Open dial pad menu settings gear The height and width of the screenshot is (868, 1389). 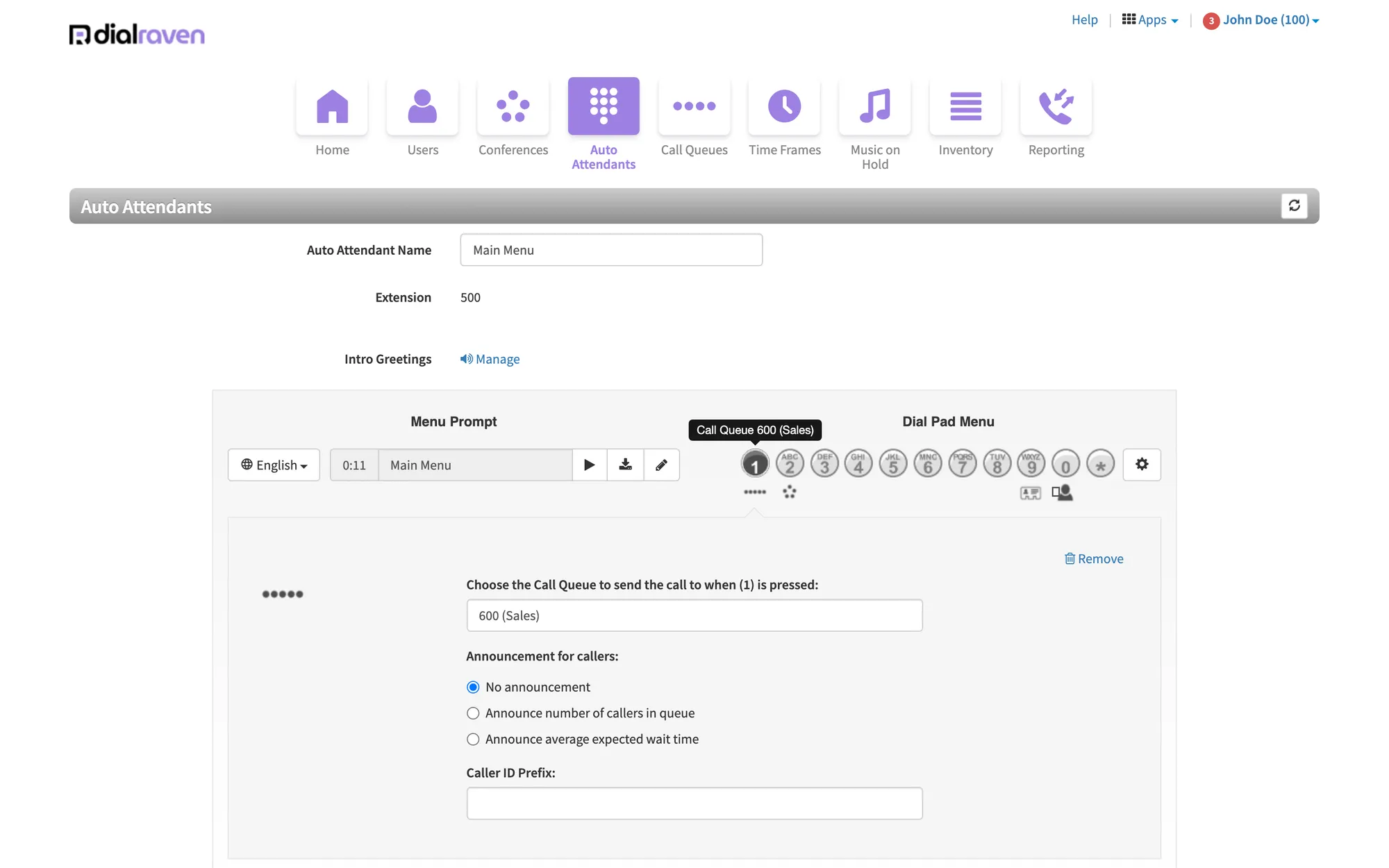point(1142,464)
